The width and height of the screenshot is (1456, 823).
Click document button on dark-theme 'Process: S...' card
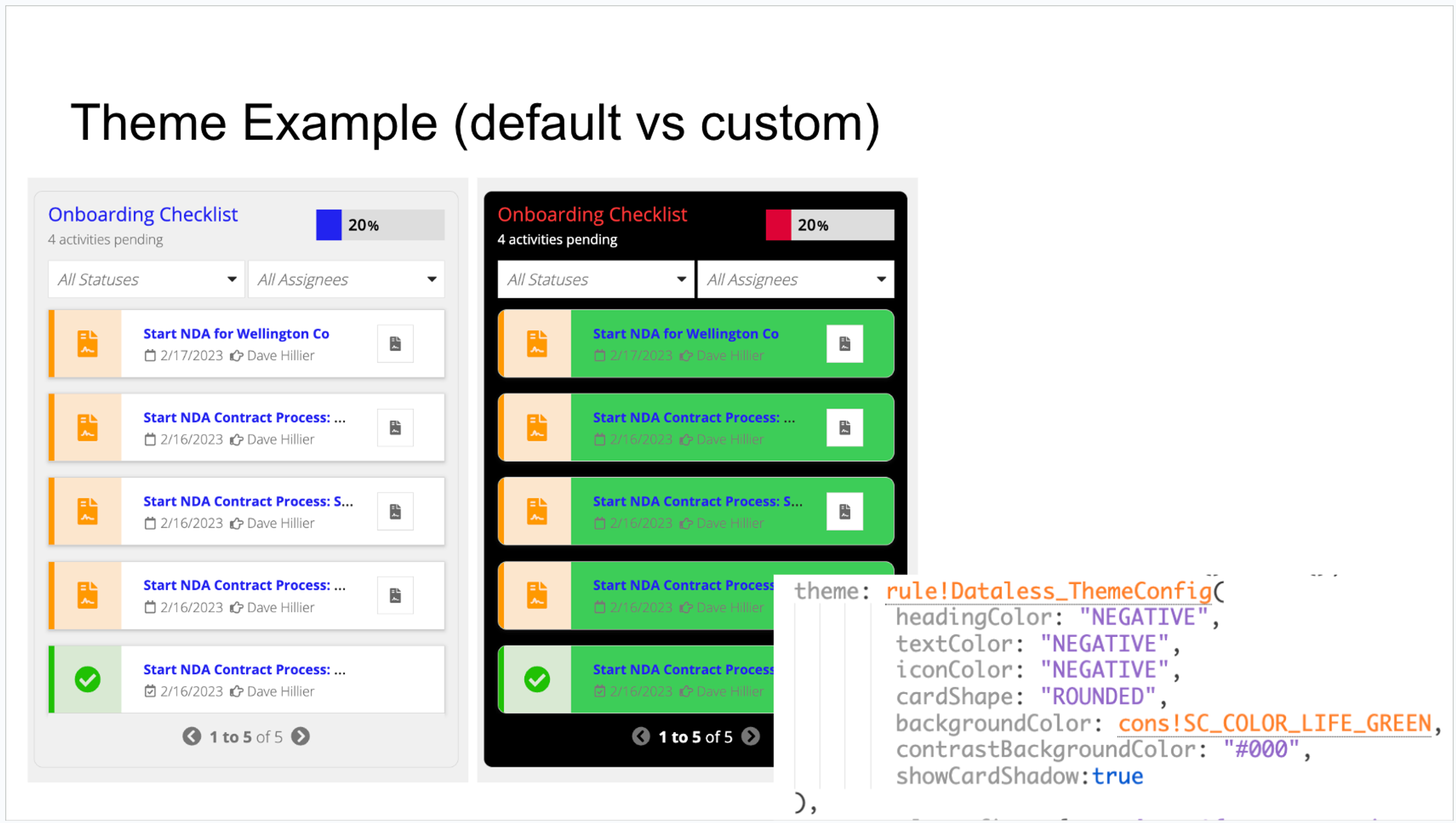(844, 512)
